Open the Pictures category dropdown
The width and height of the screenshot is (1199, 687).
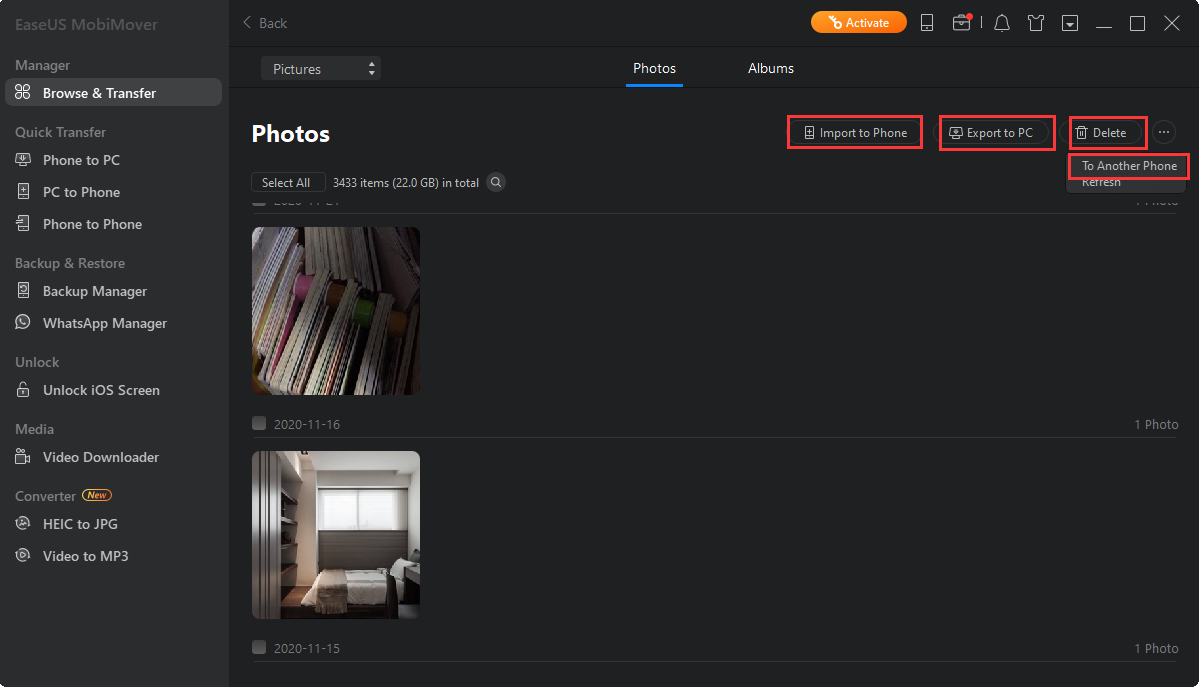(x=320, y=69)
